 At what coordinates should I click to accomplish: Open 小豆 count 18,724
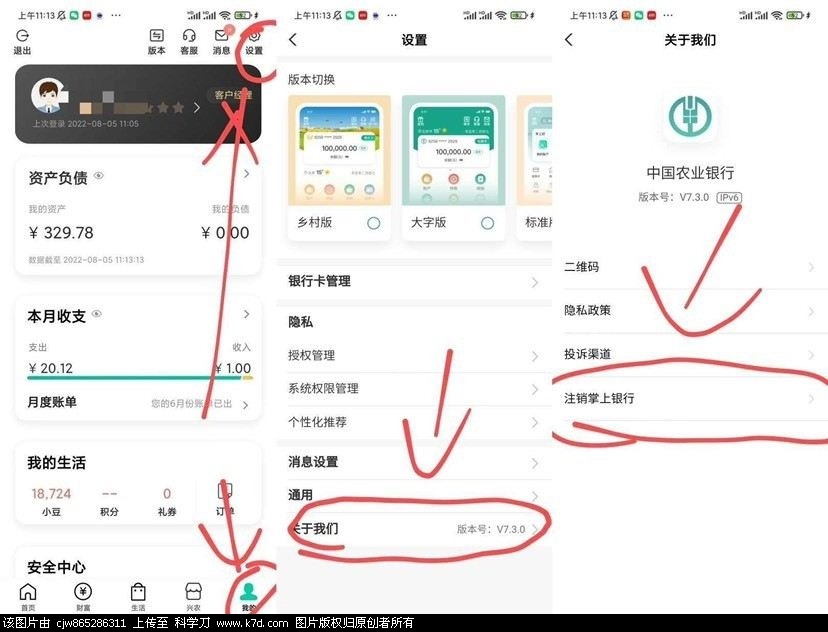point(51,501)
